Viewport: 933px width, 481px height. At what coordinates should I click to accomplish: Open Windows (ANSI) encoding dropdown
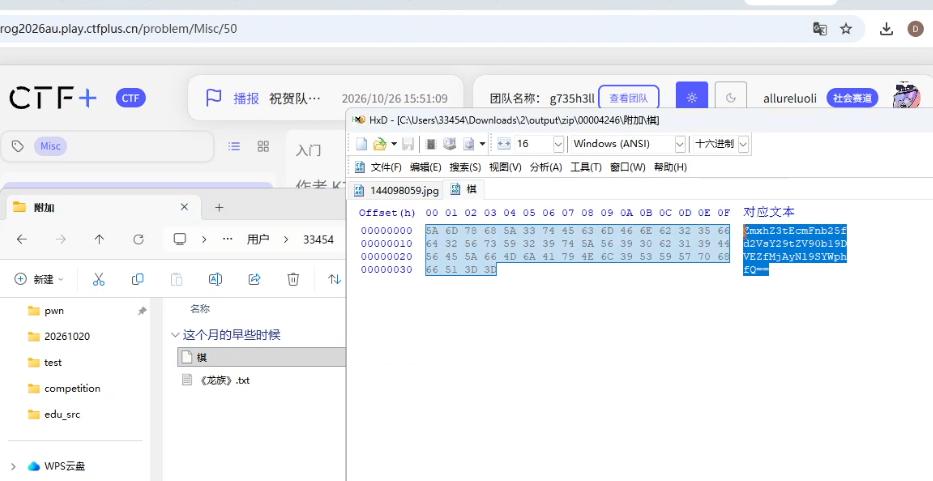[680, 144]
